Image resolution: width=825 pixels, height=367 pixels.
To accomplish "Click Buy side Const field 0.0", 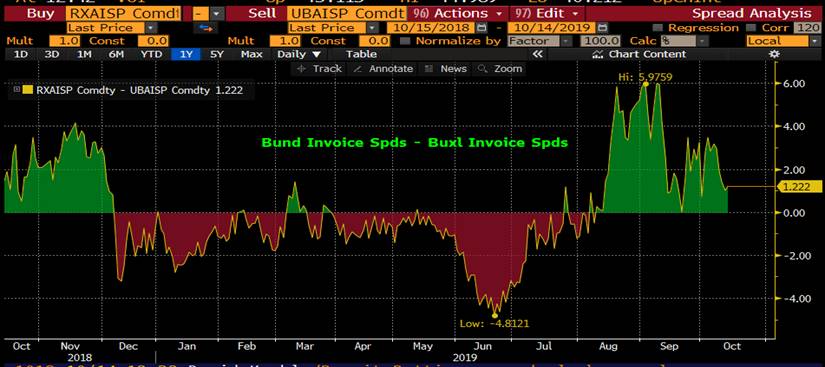I will click(x=153, y=40).
